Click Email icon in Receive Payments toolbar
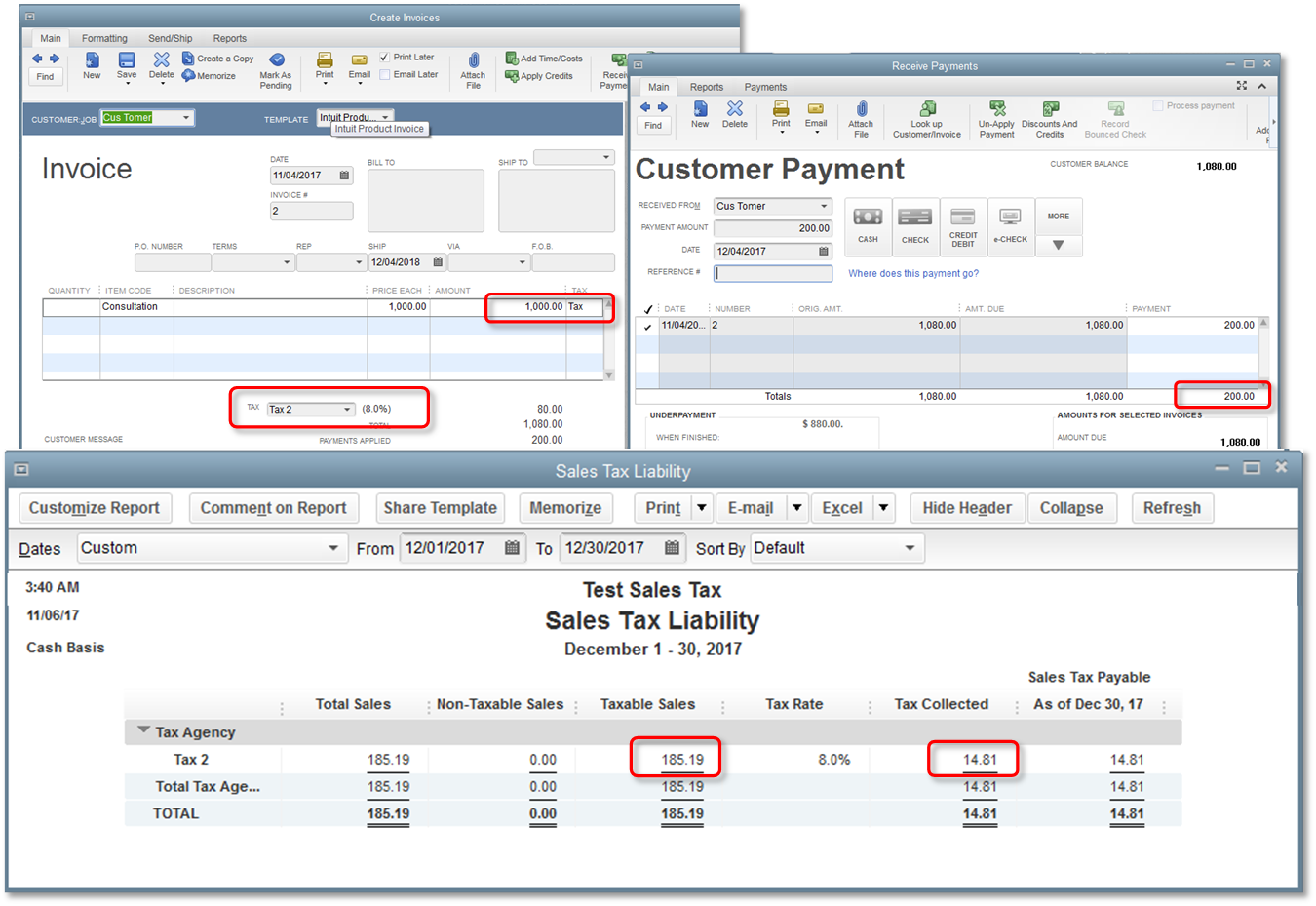Screen dimensions: 1316x906 tap(816, 108)
